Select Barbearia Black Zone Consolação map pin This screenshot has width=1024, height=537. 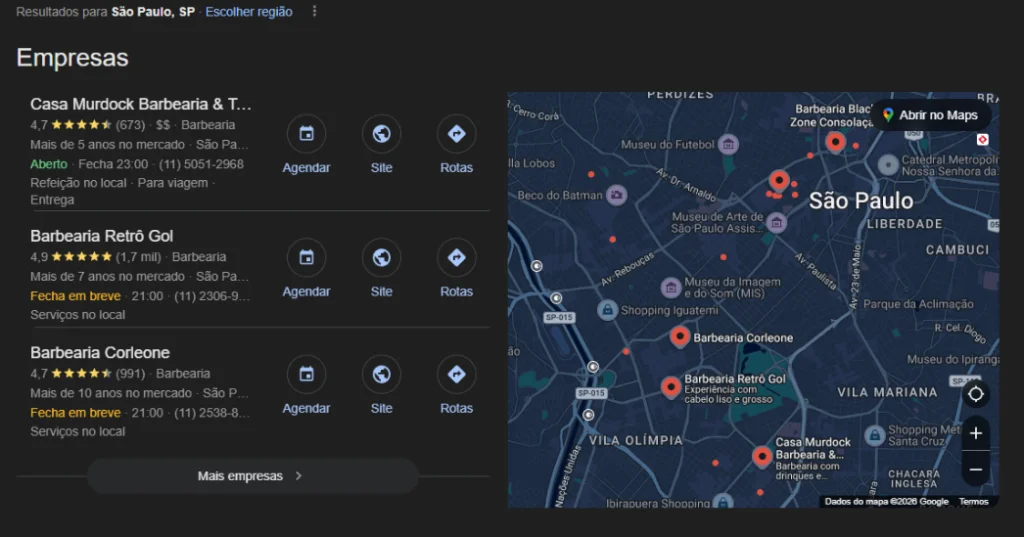(x=835, y=141)
